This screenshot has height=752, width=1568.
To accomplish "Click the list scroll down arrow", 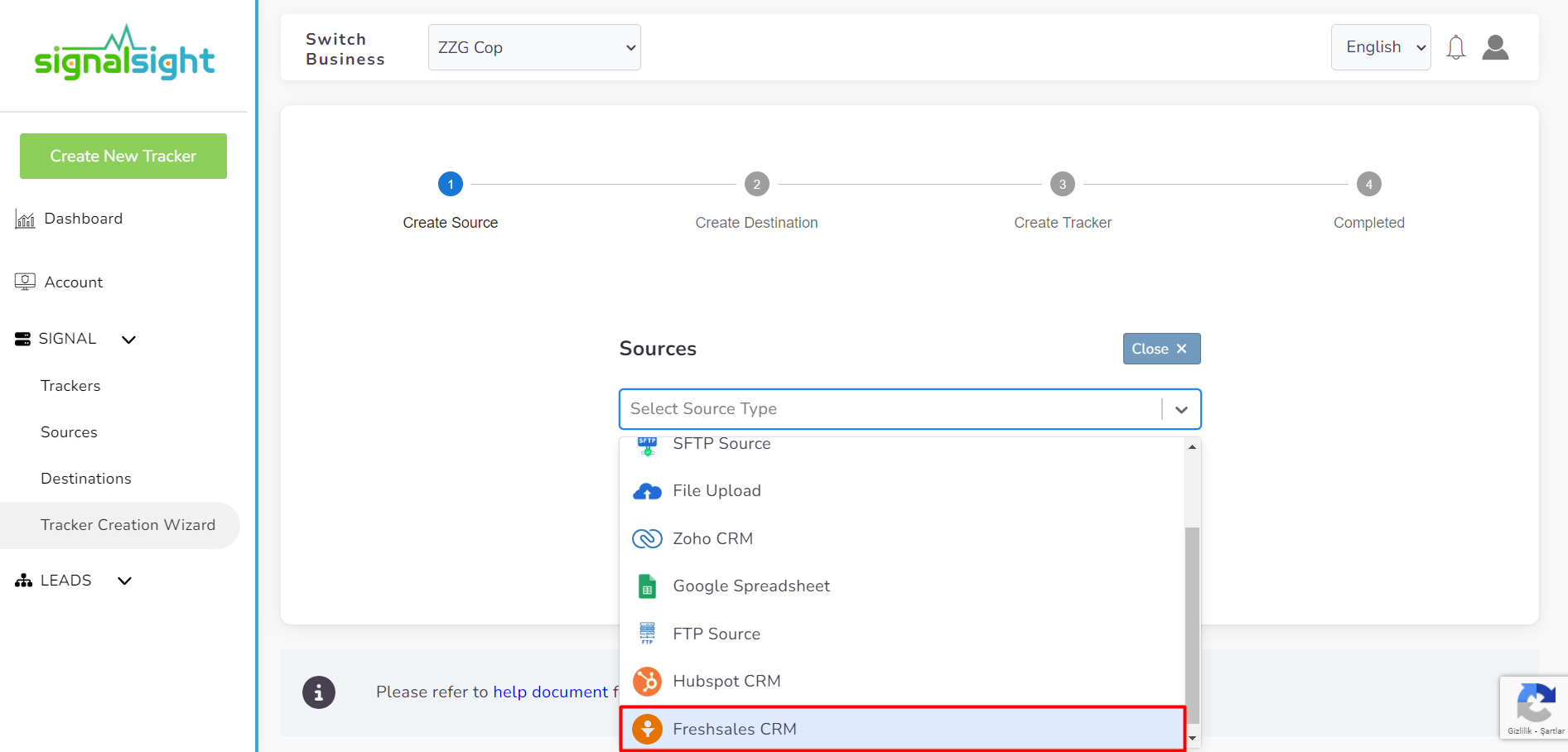I will pyautogui.click(x=1192, y=738).
